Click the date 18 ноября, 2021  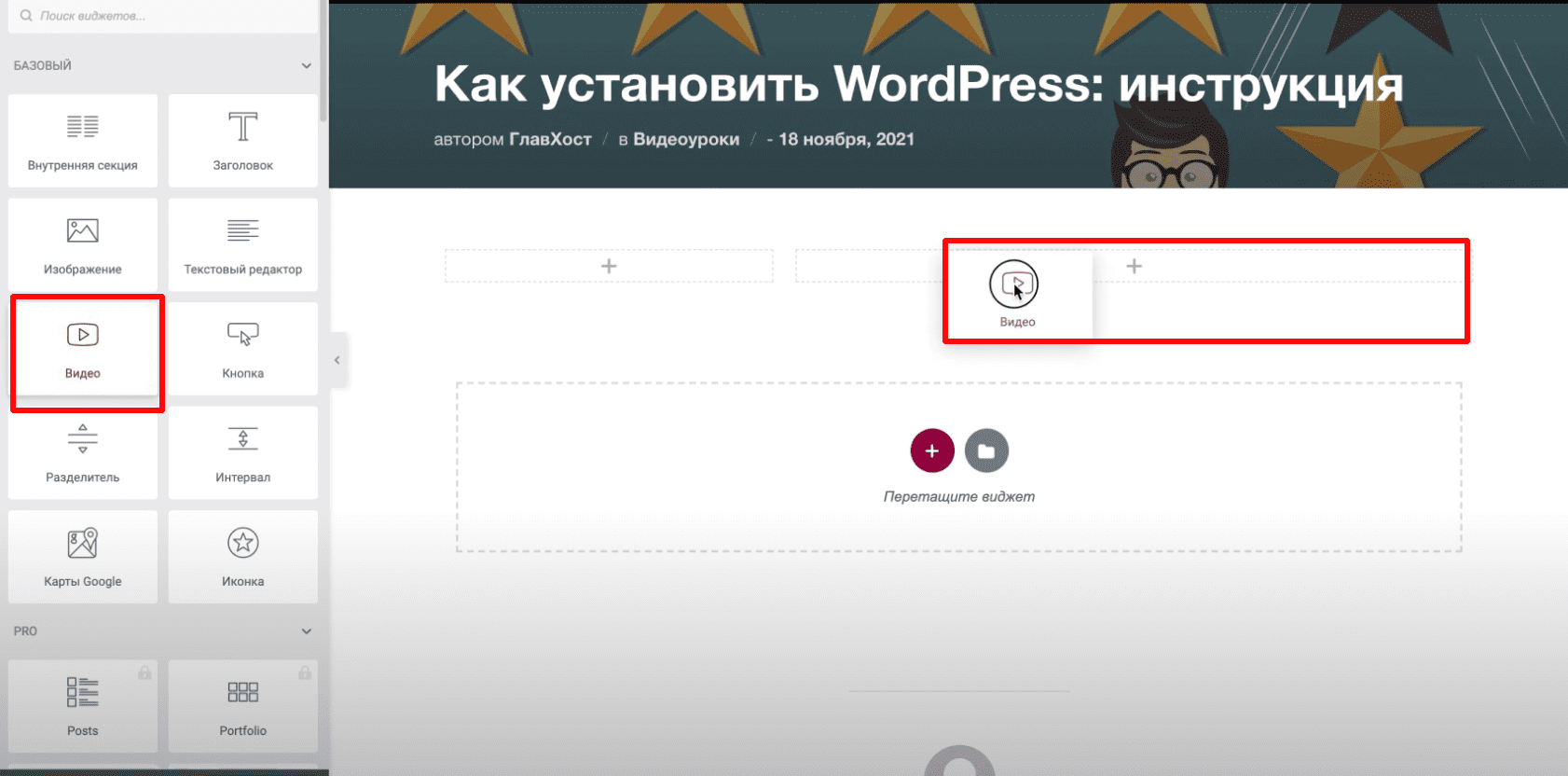(846, 139)
